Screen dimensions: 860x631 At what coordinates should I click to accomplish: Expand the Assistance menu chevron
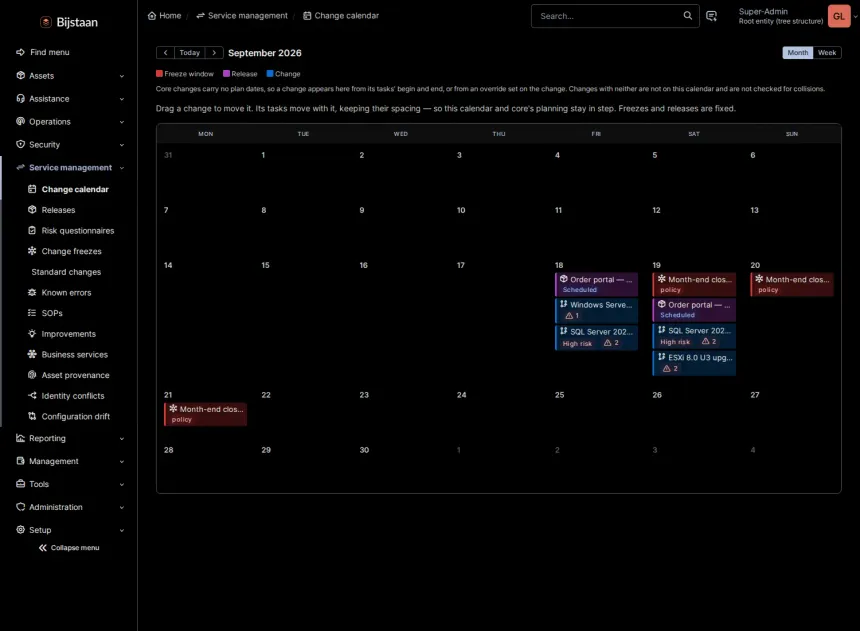pyautogui.click(x=122, y=99)
